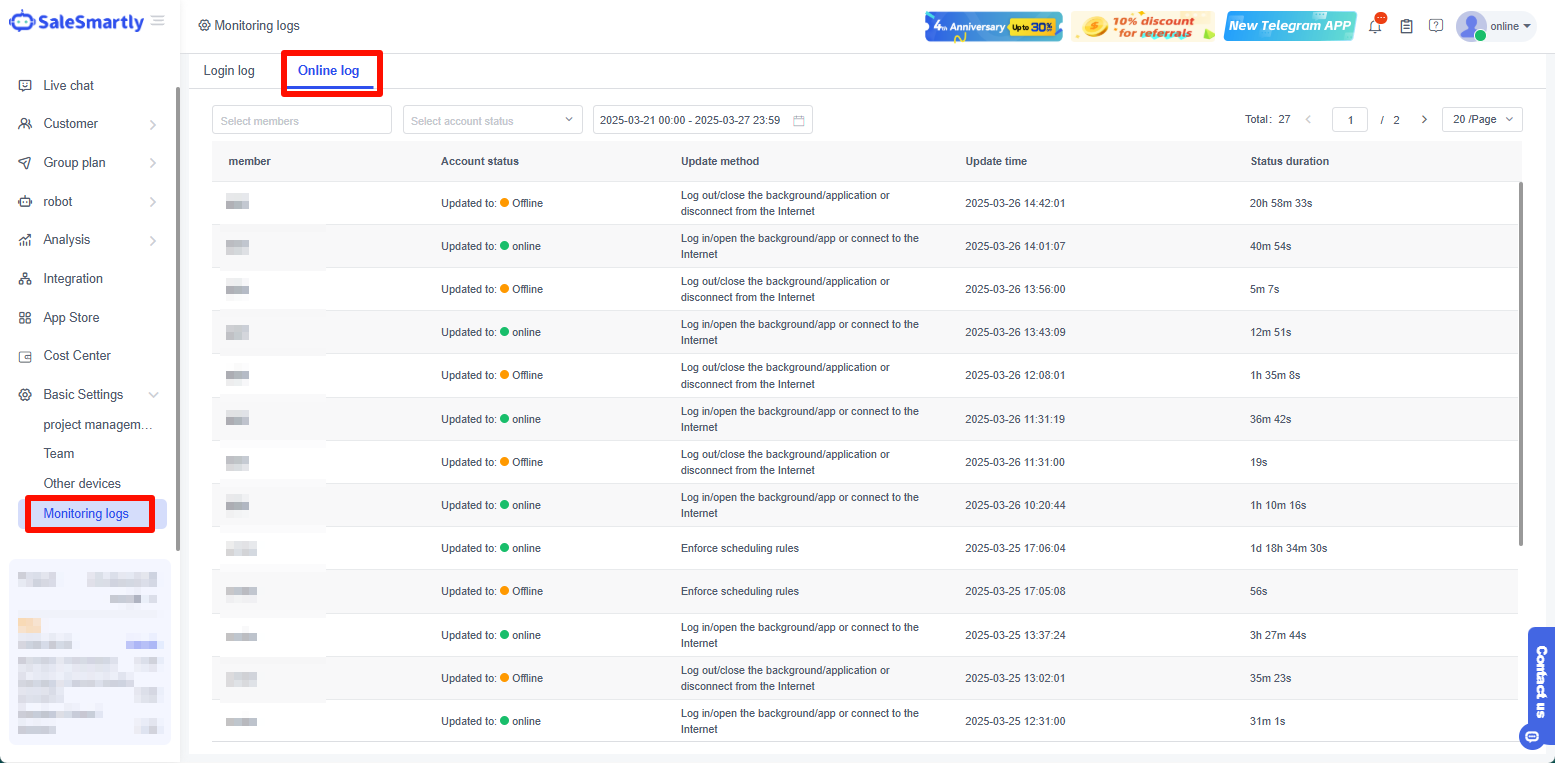
Task: Click the user avatar icon
Action: (1470, 27)
